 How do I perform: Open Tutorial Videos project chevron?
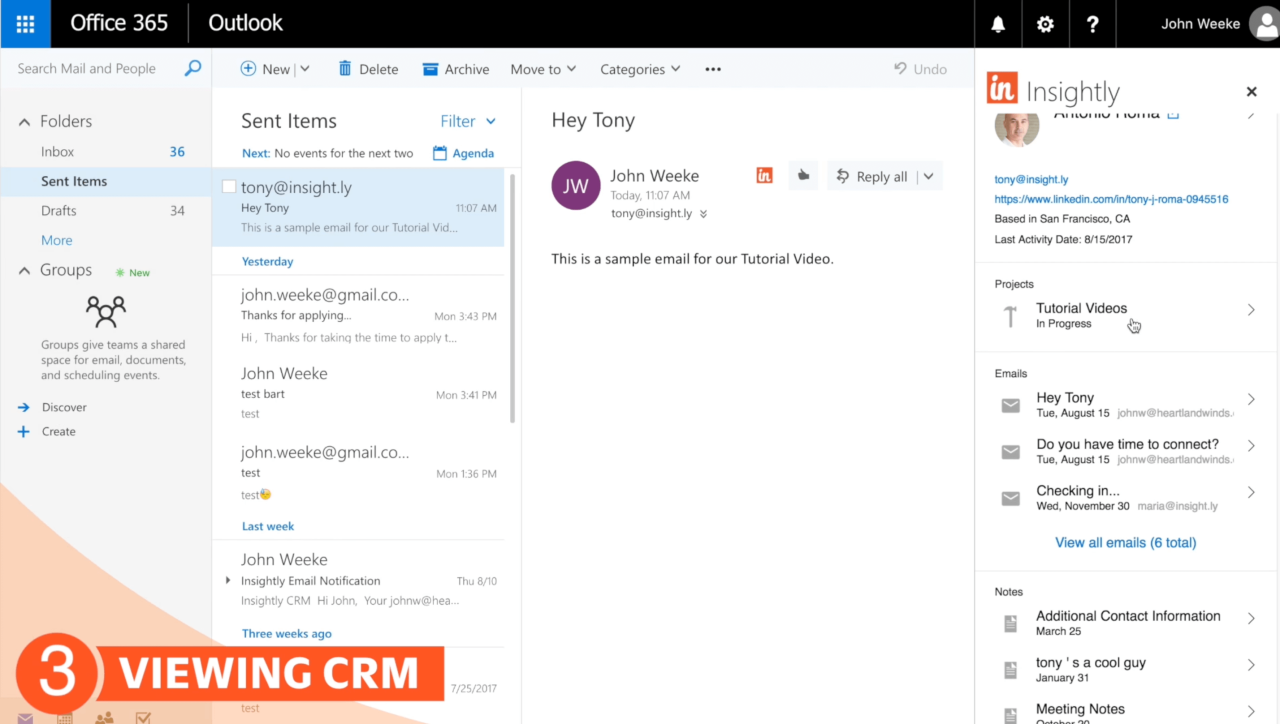click(1251, 310)
